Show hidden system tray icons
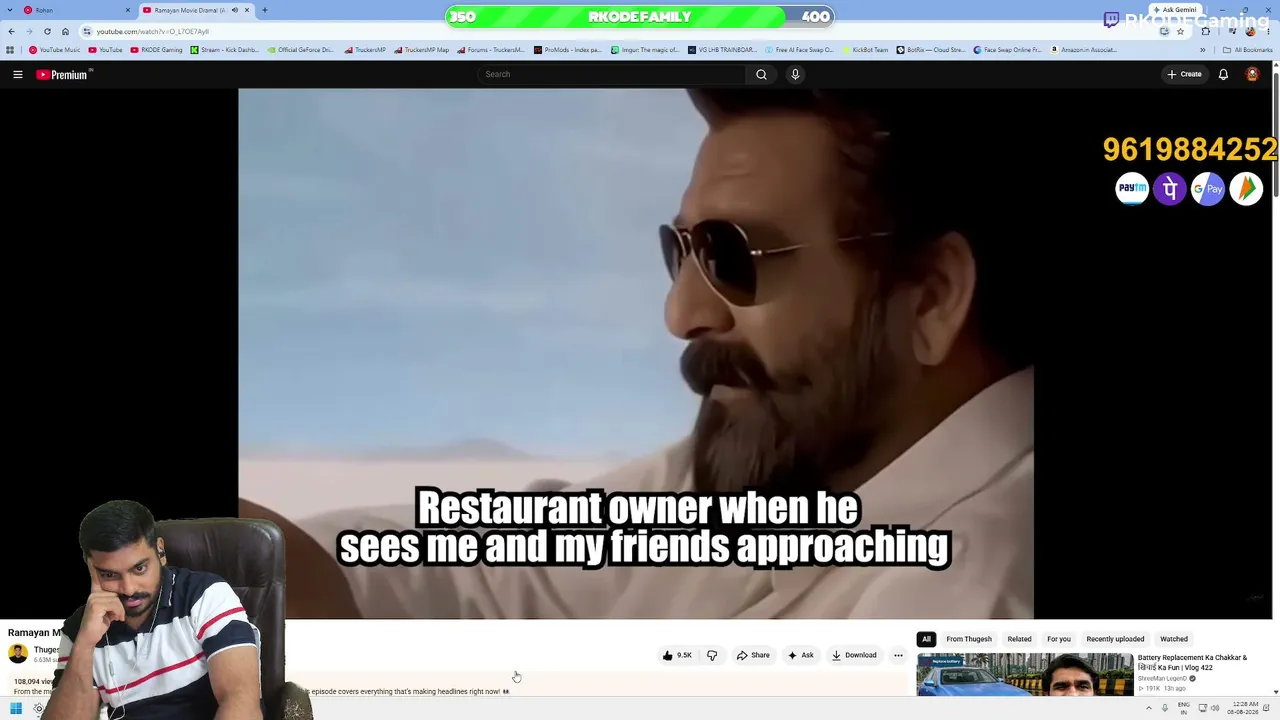 pyautogui.click(x=1148, y=709)
